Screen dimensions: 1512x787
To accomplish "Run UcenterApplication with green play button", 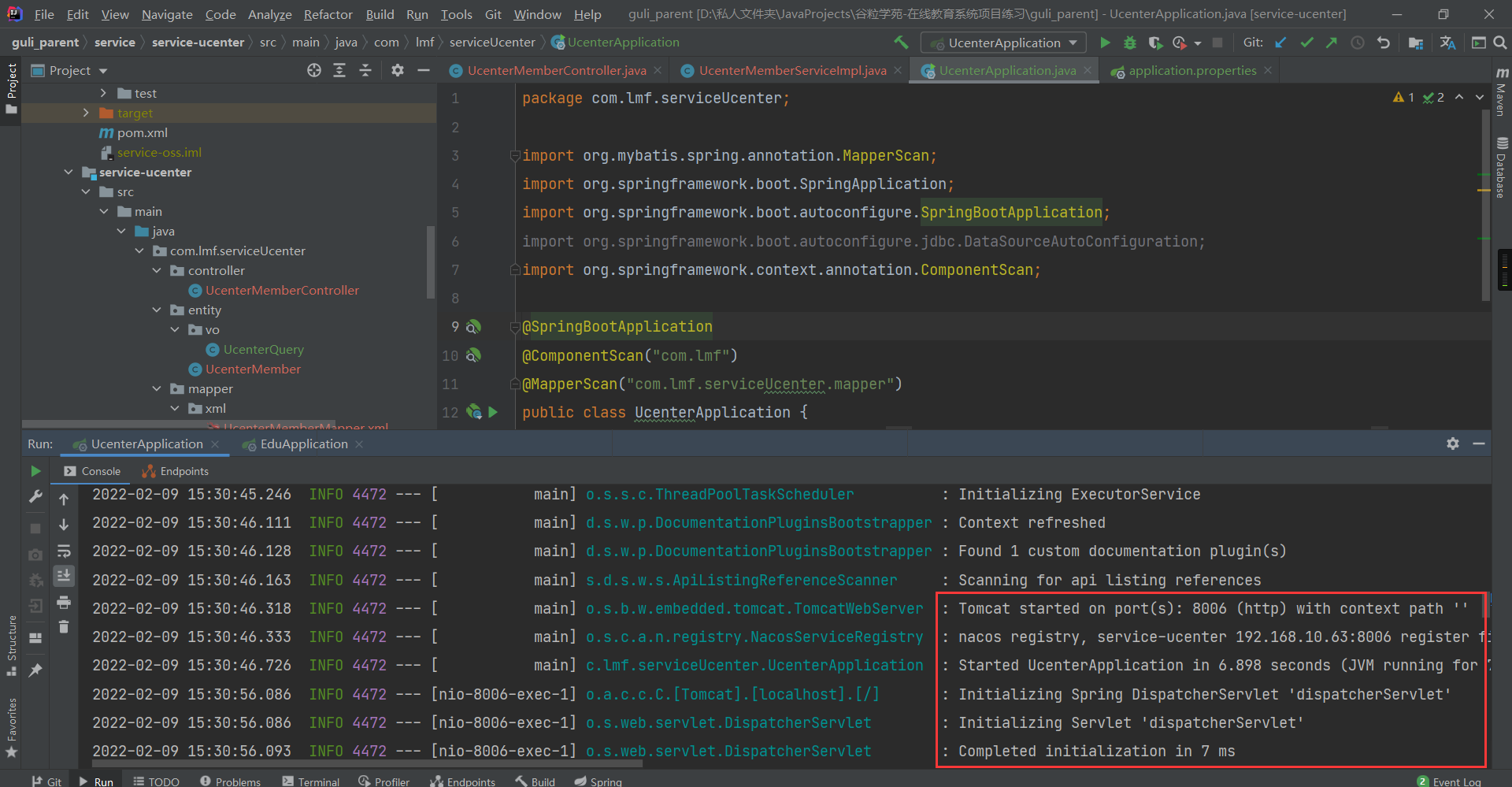I will (x=1105, y=43).
